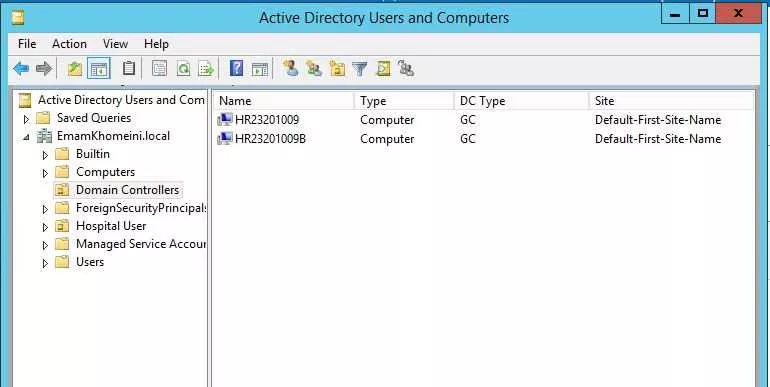Image resolution: width=770 pixels, height=387 pixels.
Task: Expand the Hospital User OU
Action: click(45, 227)
